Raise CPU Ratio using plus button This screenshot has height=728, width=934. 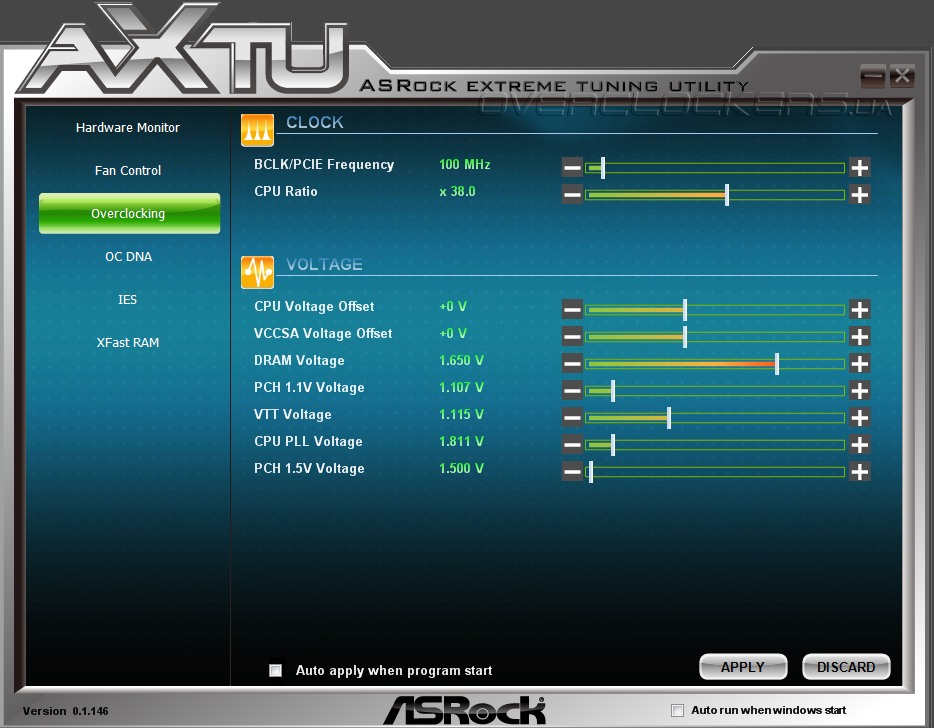tap(860, 194)
